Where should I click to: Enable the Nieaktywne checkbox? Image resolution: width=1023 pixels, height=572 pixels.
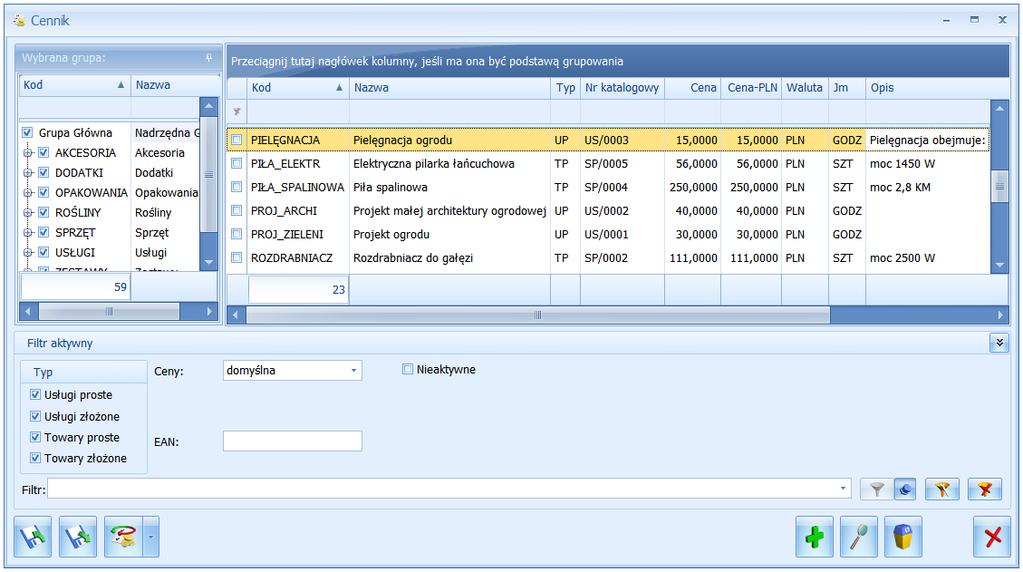[x=408, y=369]
